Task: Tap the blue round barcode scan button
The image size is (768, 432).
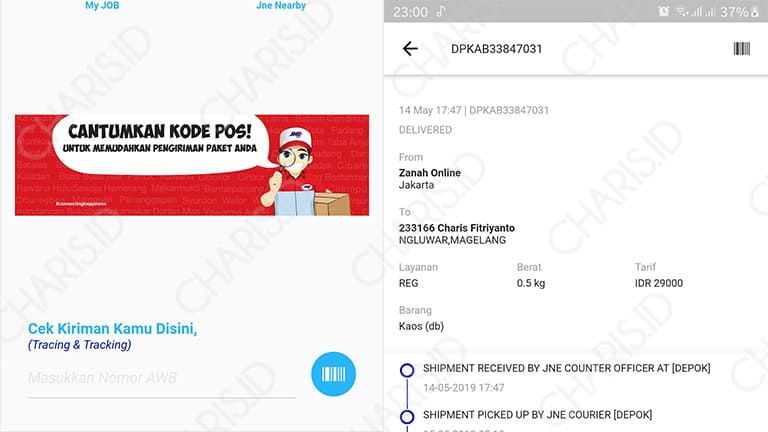Action: (334, 374)
